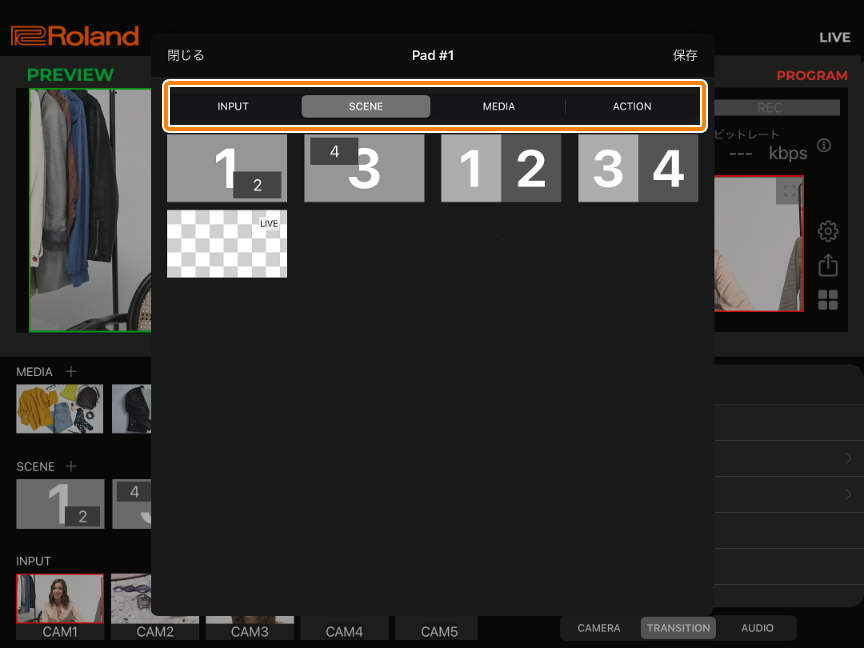This screenshot has height=650, width=866.
Task: Open the settings gear icon
Action: coord(828,231)
